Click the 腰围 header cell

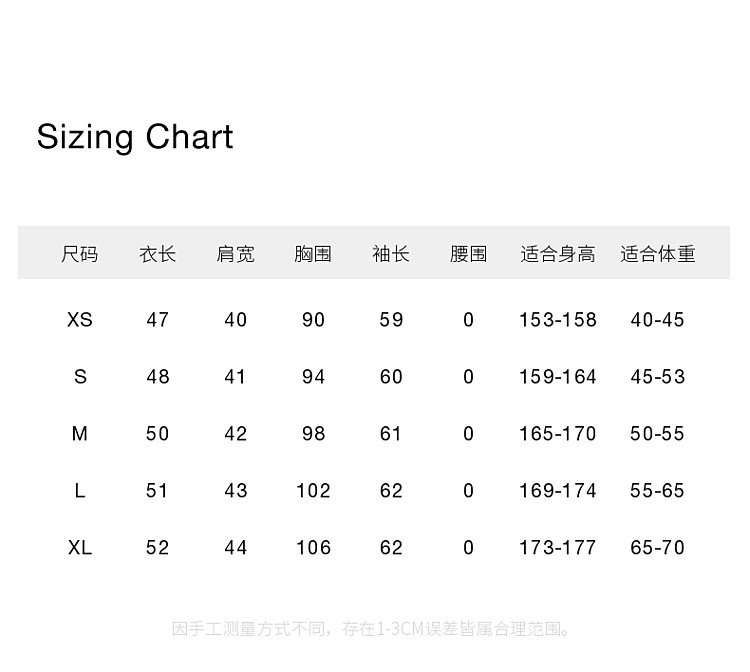[x=468, y=254]
